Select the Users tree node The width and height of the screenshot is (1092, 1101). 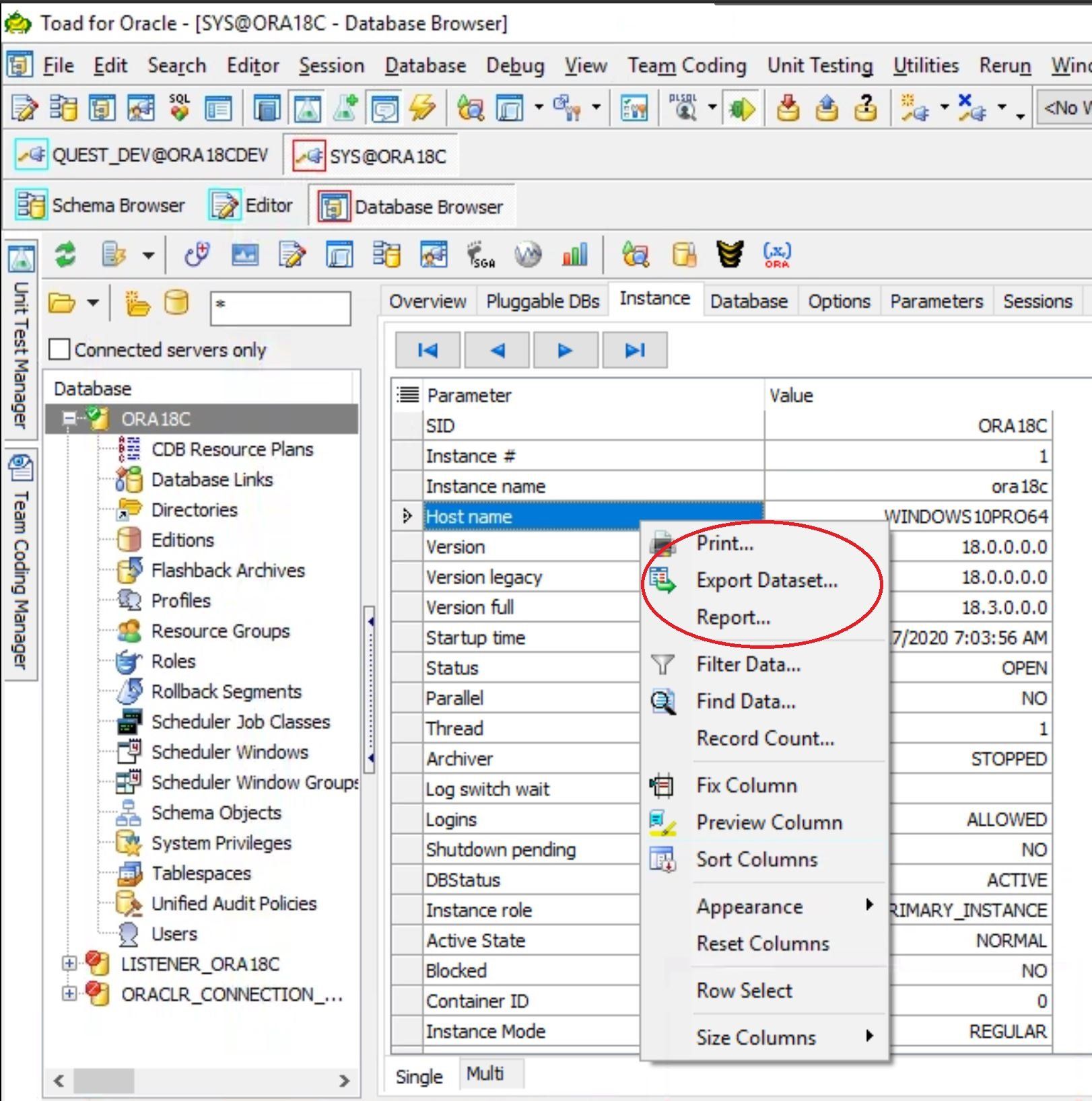(174, 933)
